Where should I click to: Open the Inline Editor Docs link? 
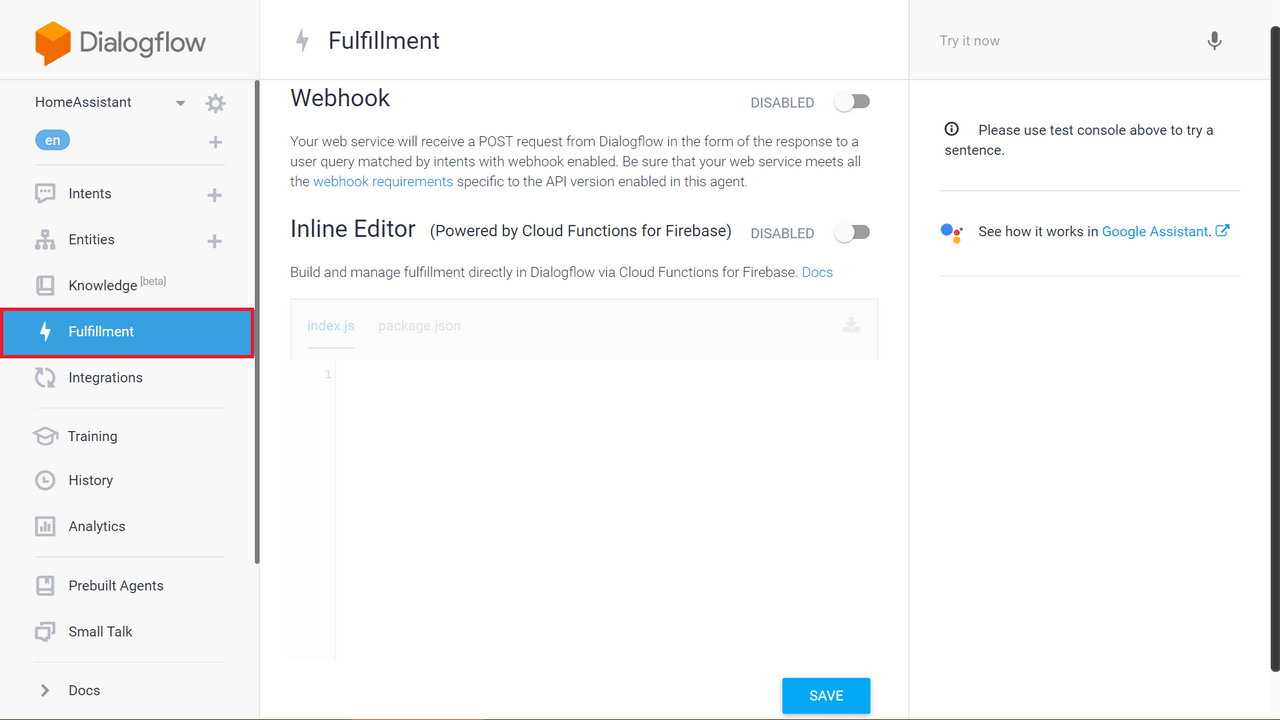(817, 272)
